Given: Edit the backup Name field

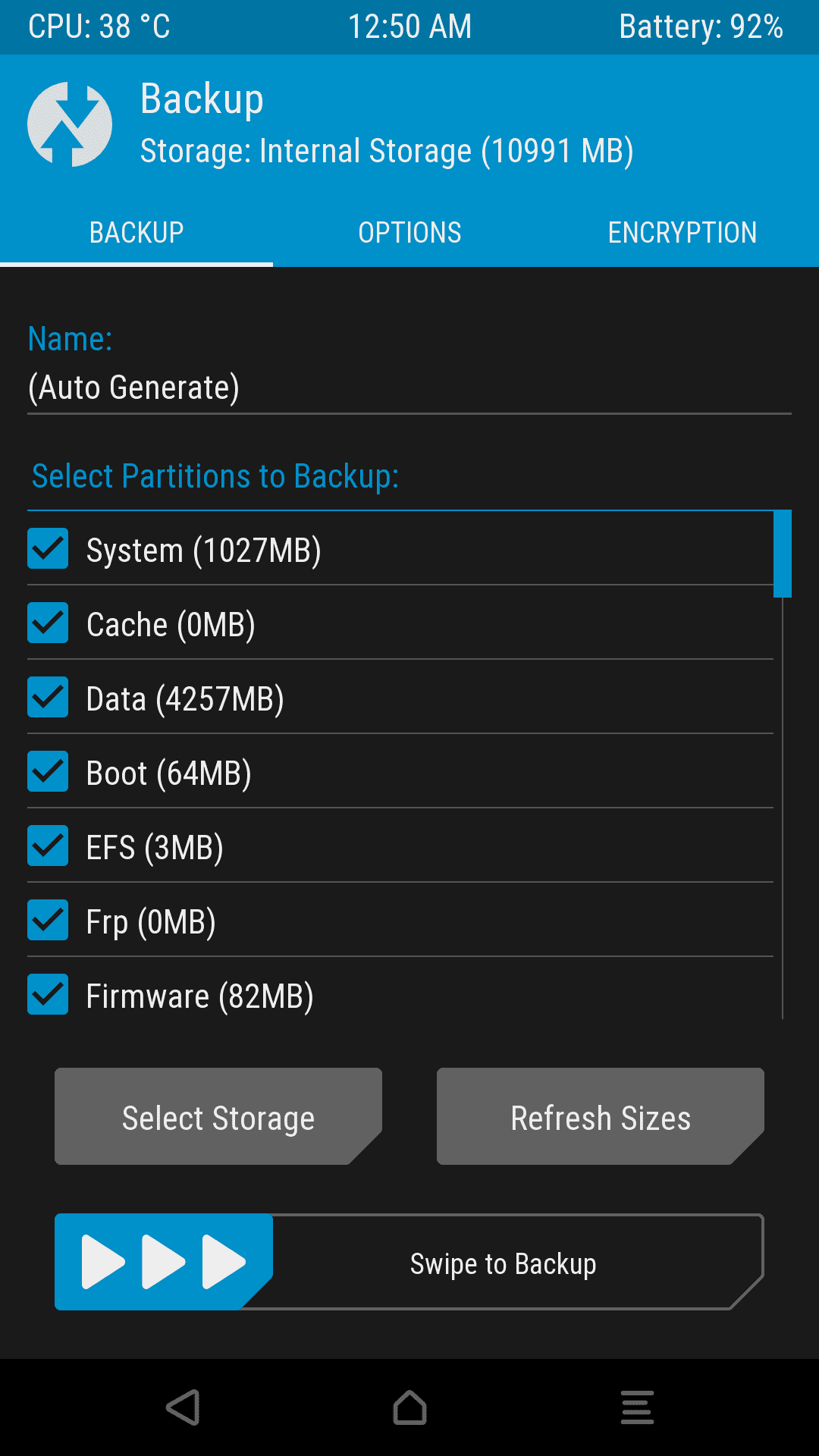Looking at the screenshot, I should pos(409,388).
